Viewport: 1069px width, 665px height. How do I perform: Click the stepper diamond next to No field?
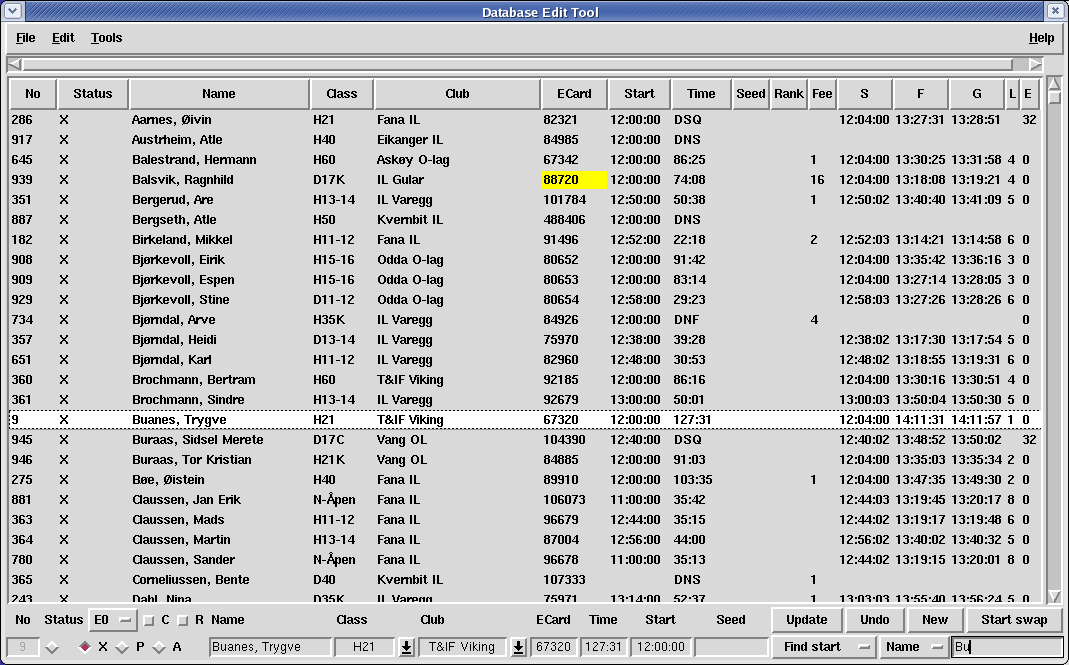pyautogui.click(x=52, y=647)
